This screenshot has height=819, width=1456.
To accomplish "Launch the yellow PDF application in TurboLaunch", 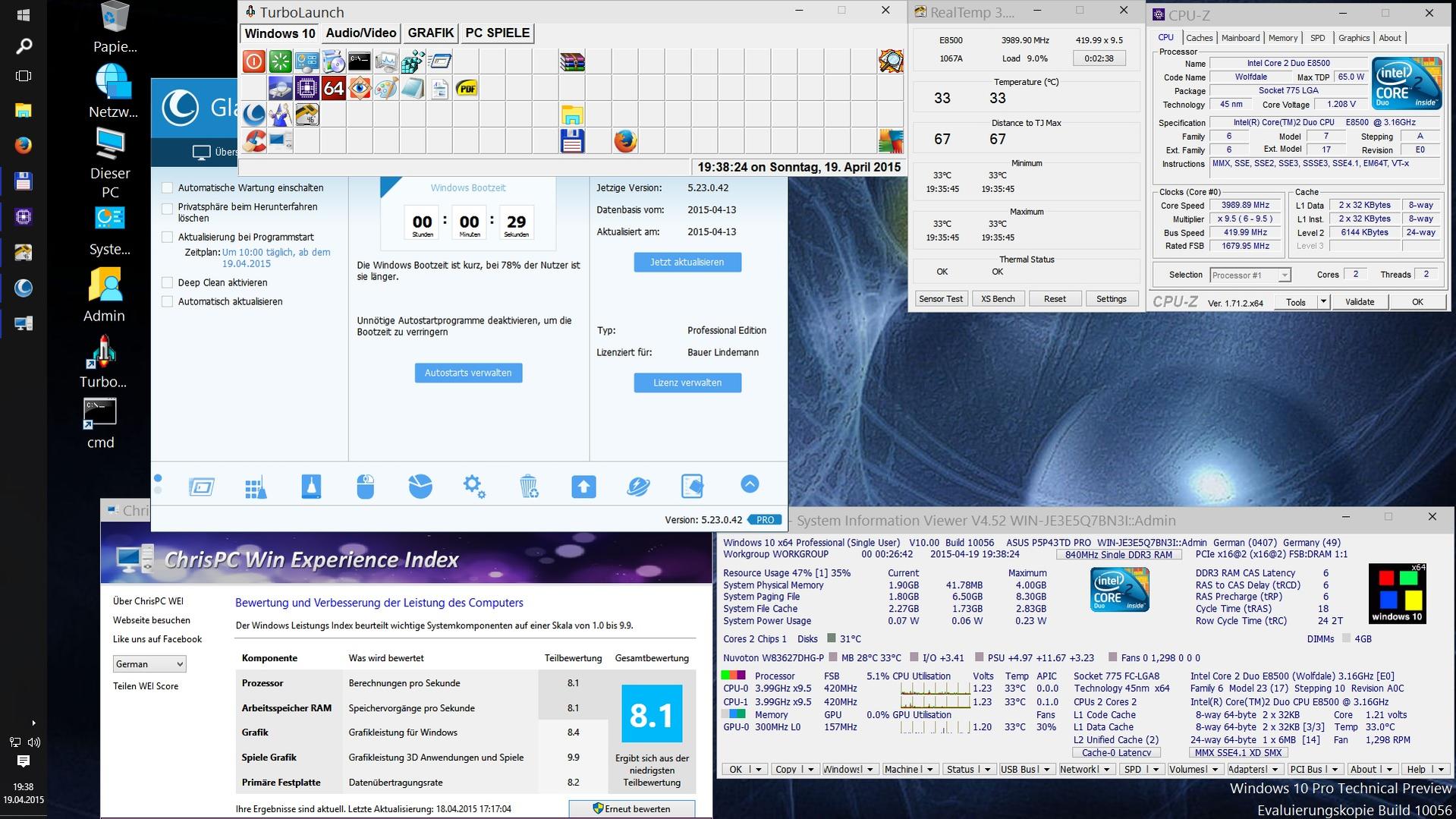I will point(466,88).
